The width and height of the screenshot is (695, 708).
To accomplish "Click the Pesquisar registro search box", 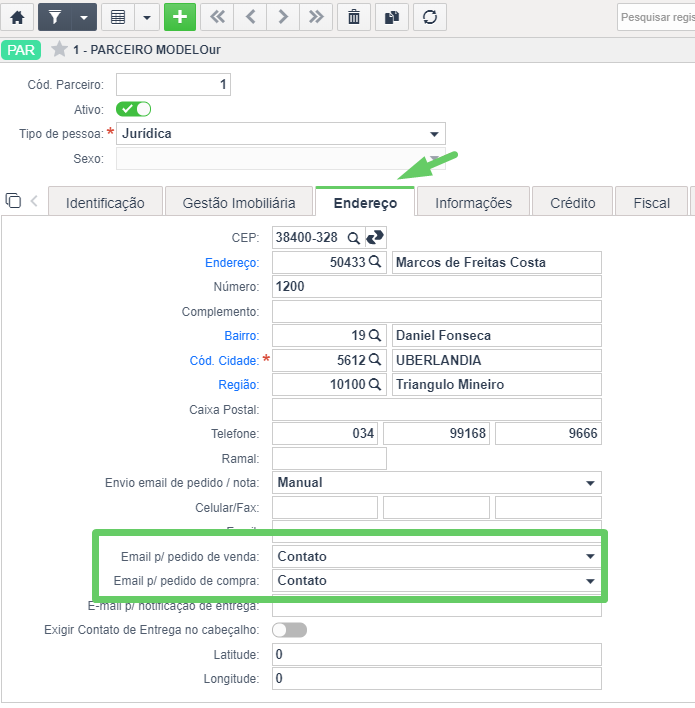I will click(656, 17).
